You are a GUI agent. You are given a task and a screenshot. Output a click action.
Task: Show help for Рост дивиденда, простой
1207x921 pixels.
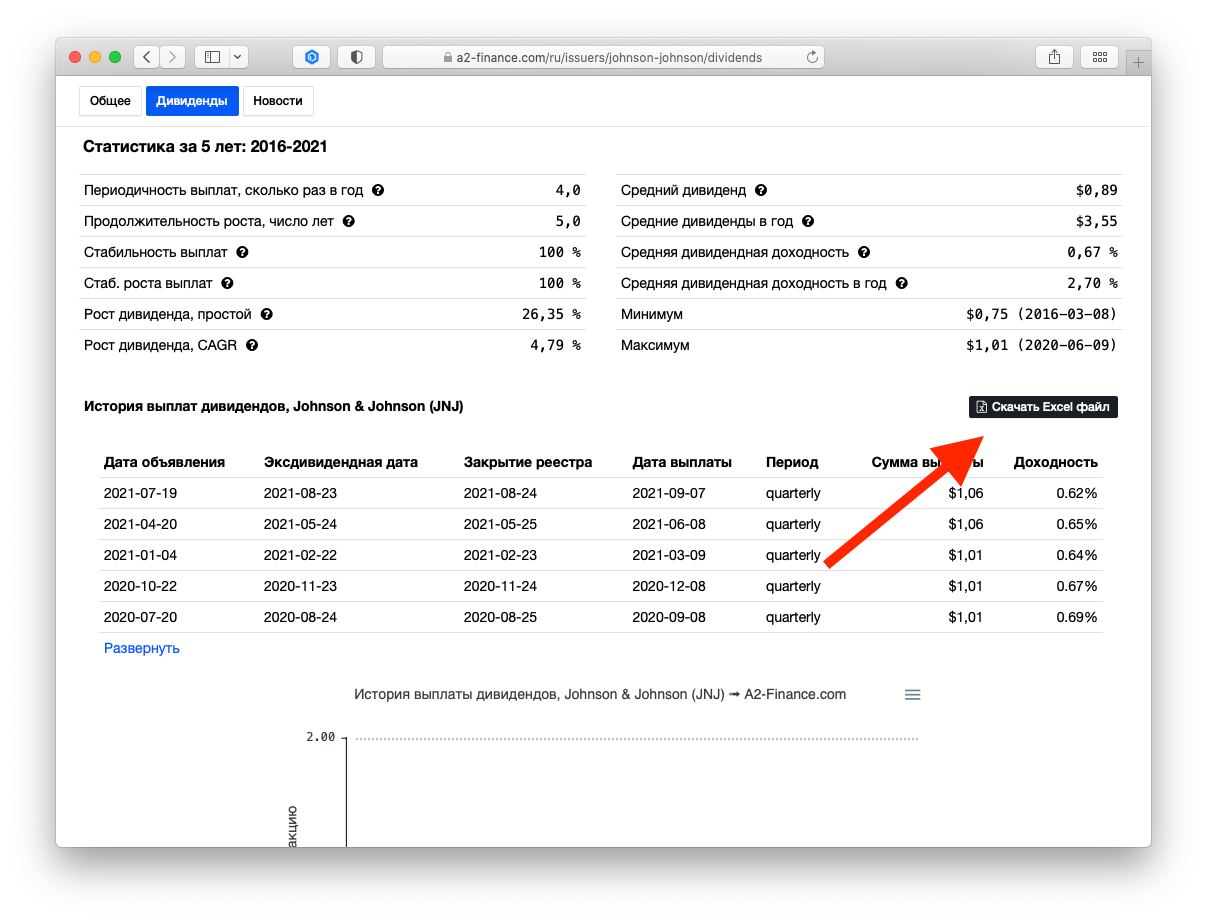266,314
